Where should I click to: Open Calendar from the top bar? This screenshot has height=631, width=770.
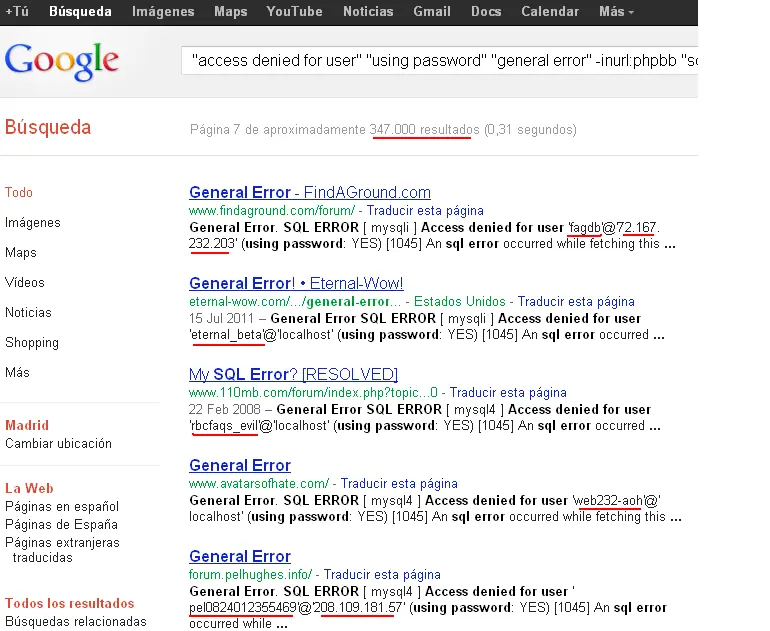550,11
